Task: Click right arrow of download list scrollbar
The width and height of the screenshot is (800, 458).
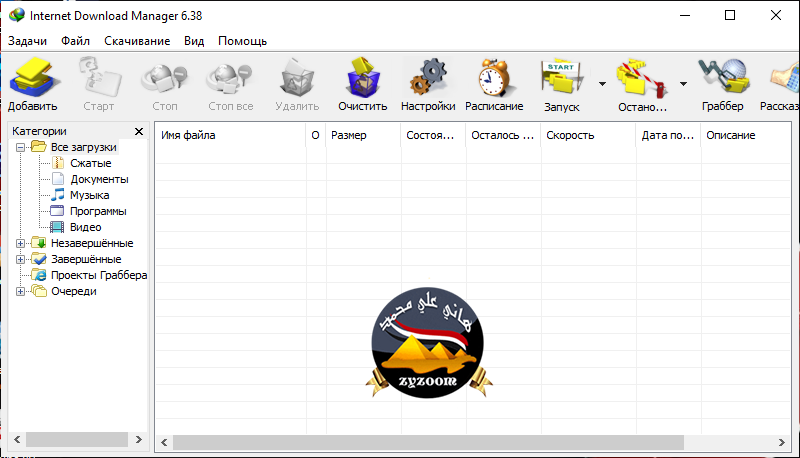Action: 782,442
